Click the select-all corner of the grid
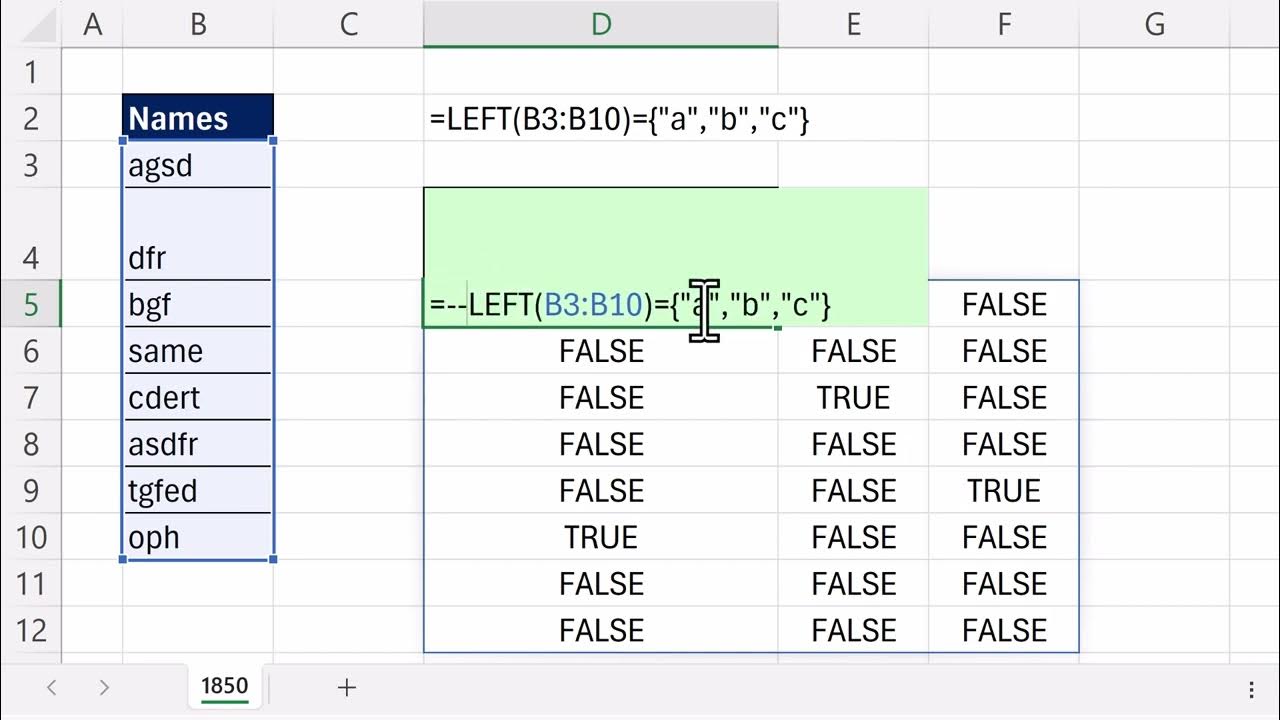1280x720 pixels. (x=30, y=24)
